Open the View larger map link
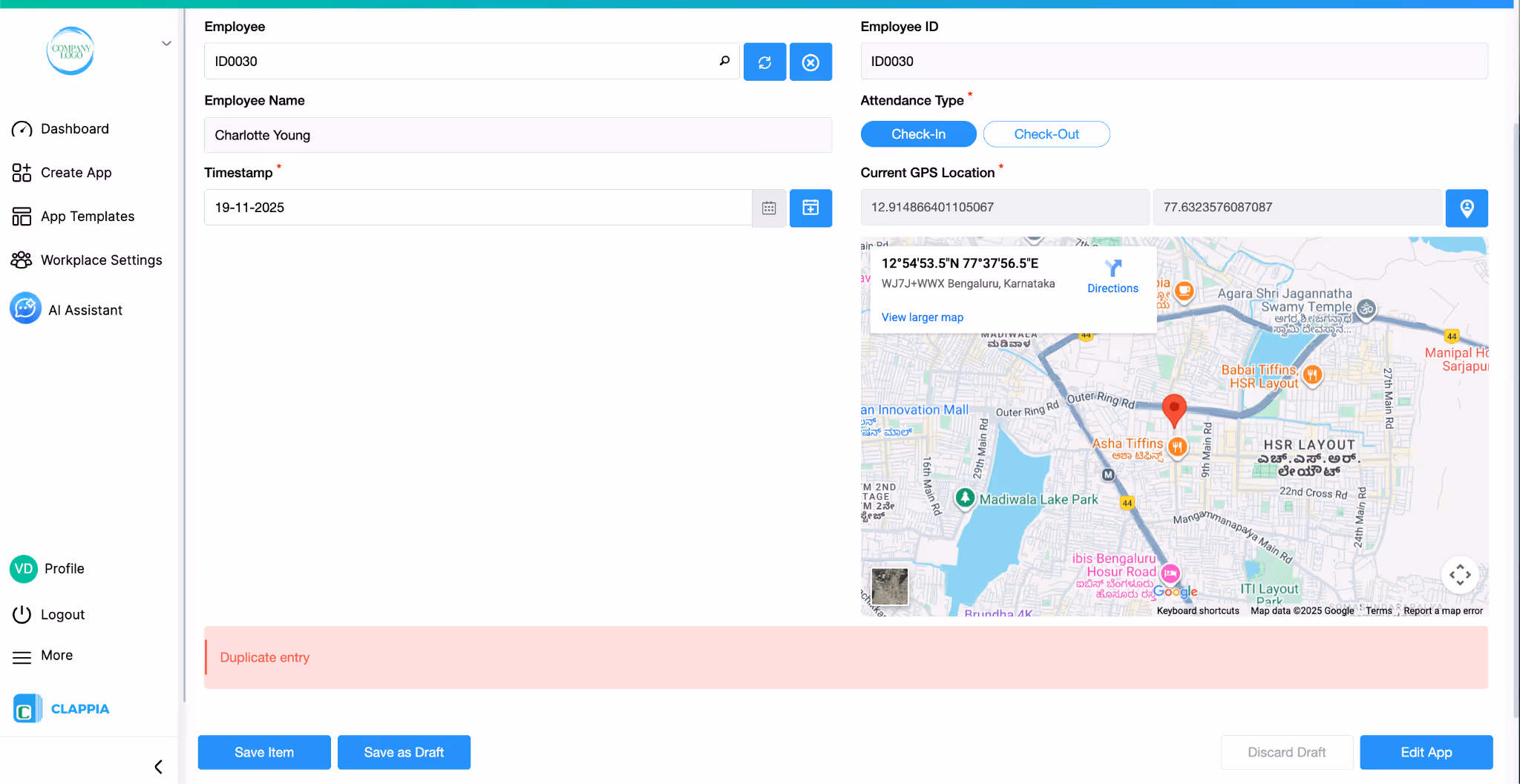The width and height of the screenshot is (1520, 784). (x=922, y=317)
